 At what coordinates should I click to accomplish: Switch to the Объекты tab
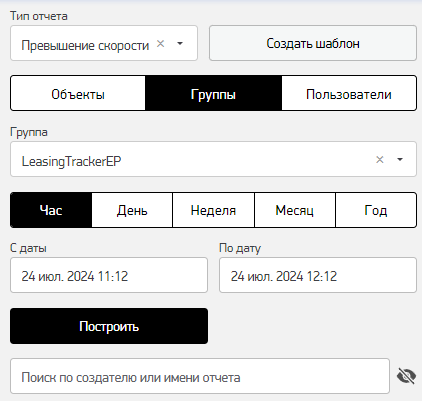(x=78, y=93)
